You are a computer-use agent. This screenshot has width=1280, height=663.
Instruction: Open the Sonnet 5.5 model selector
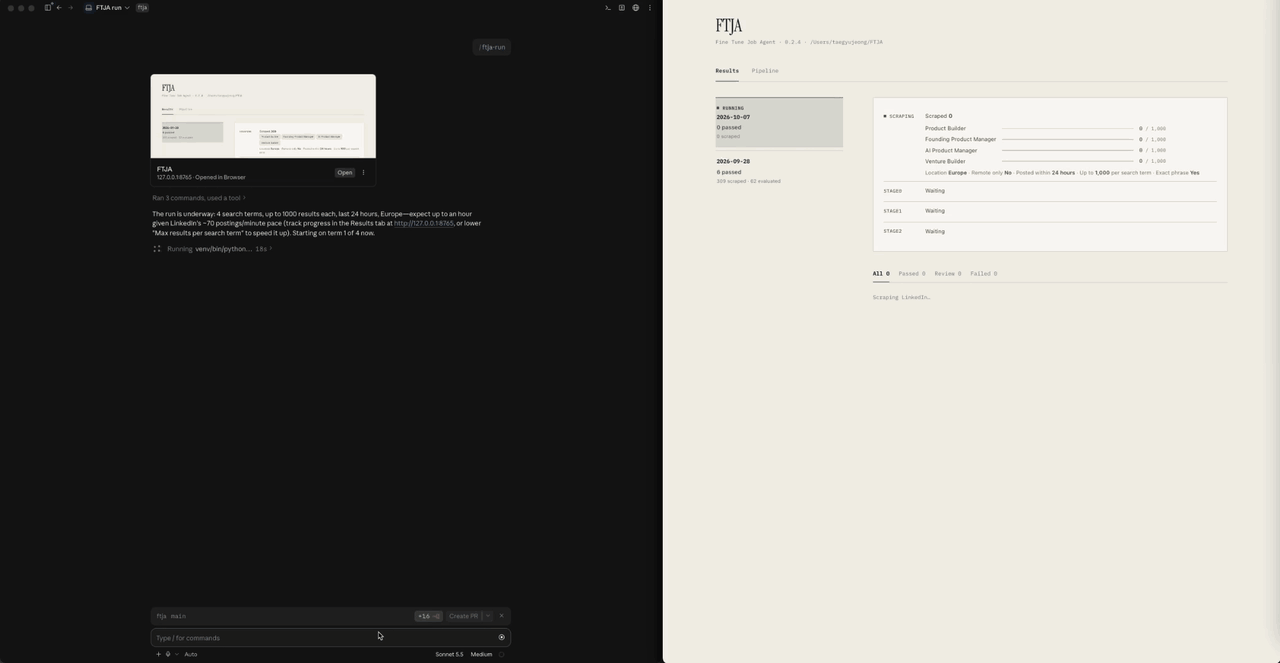(449, 654)
